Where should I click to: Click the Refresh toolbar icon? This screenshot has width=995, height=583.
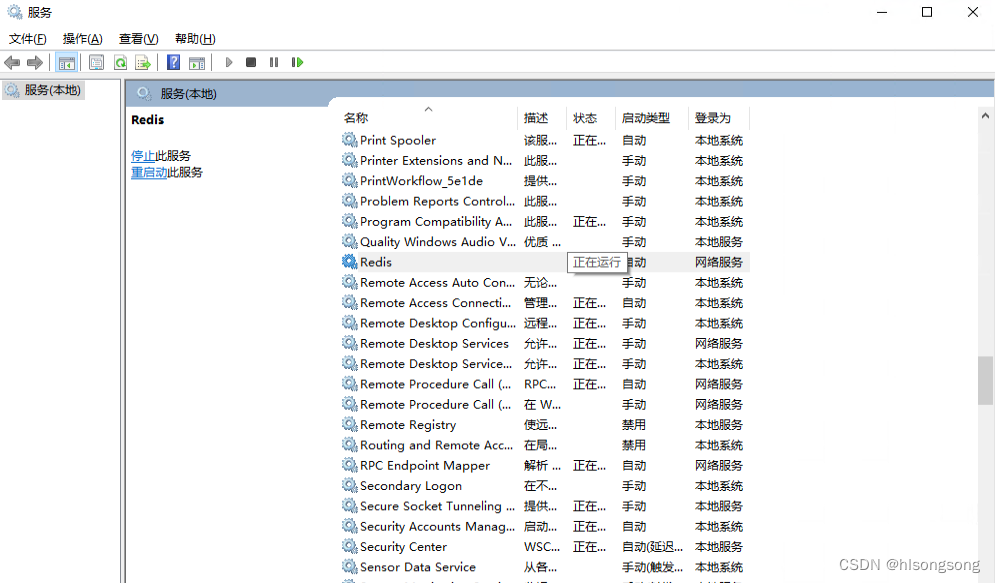(x=121, y=62)
